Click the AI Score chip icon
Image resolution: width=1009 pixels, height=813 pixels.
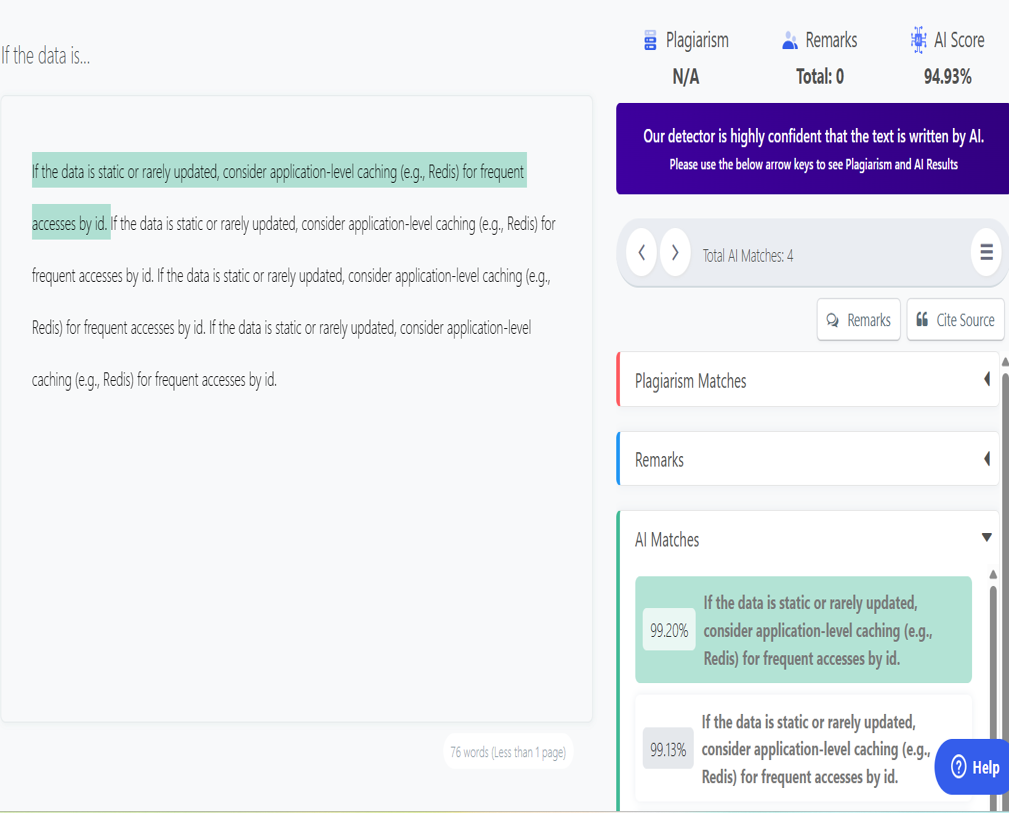(917, 40)
